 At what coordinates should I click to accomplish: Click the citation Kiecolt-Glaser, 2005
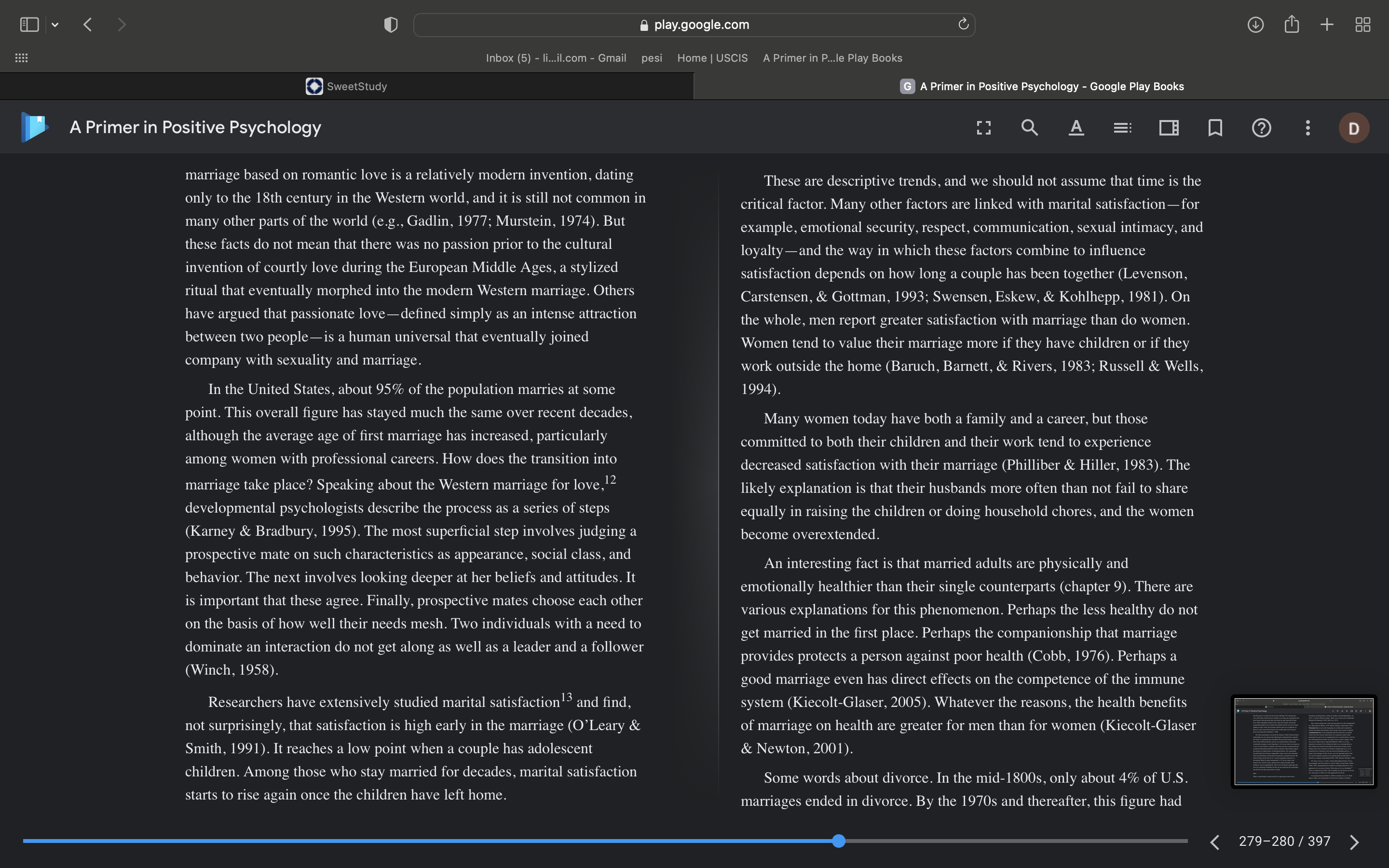pos(858,702)
